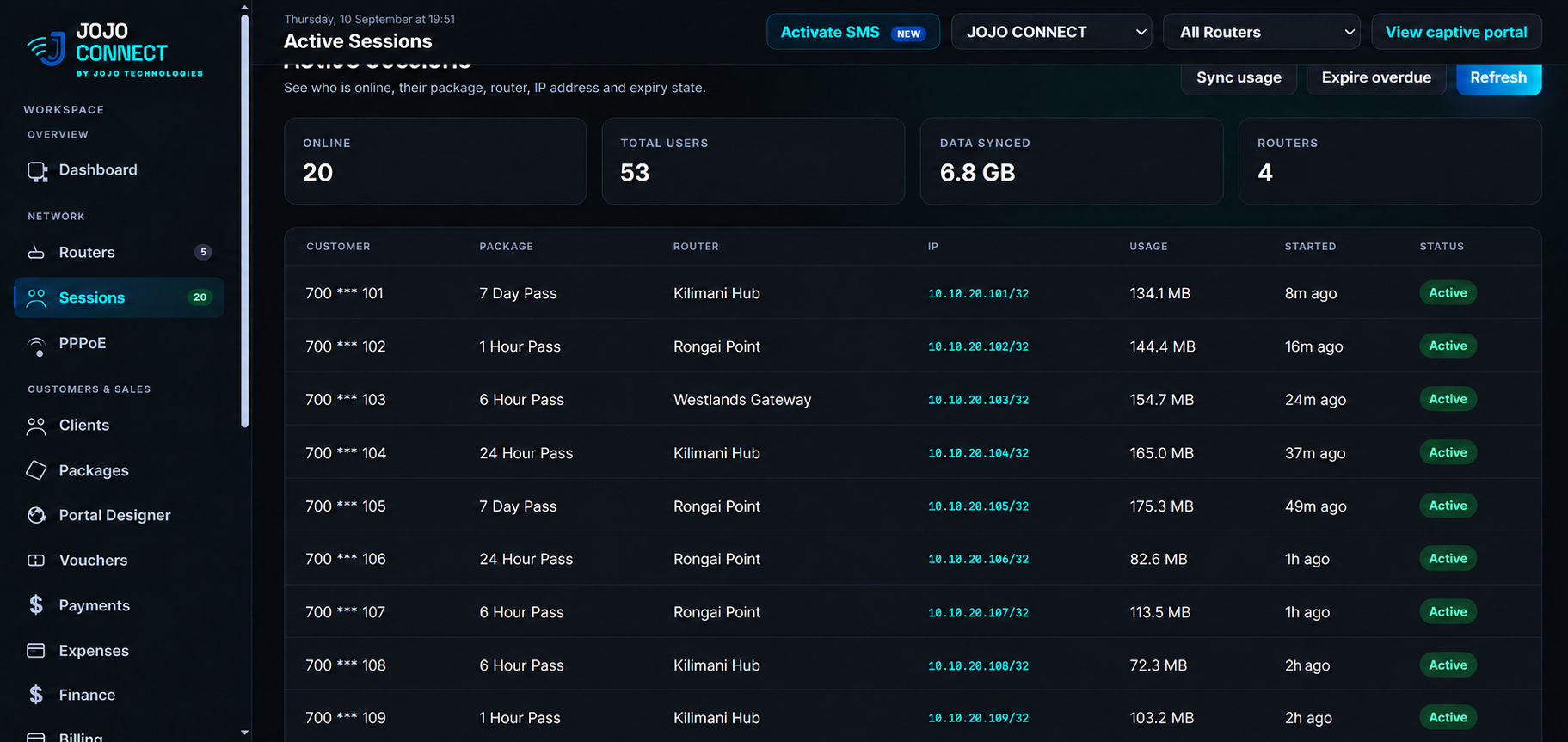Refresh the active sessions list
Screen dimensions: 1568x742
[1498, 77]
